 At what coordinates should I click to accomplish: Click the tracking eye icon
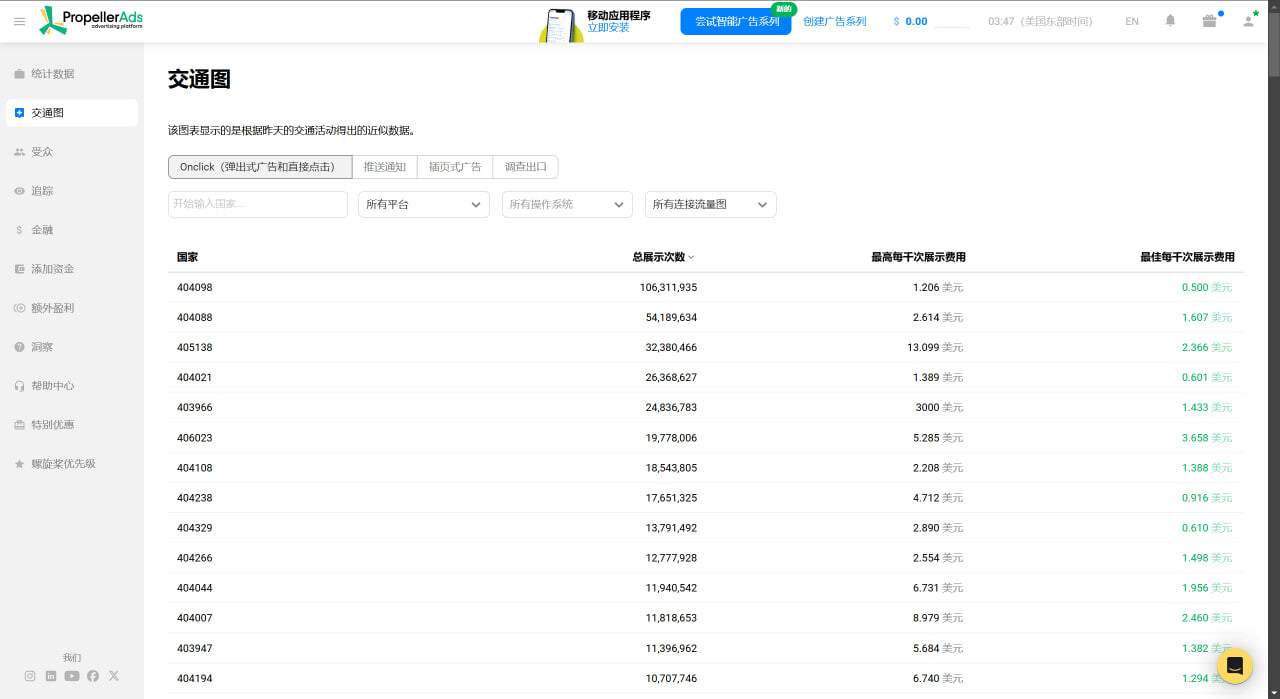[x=19, y=191]
